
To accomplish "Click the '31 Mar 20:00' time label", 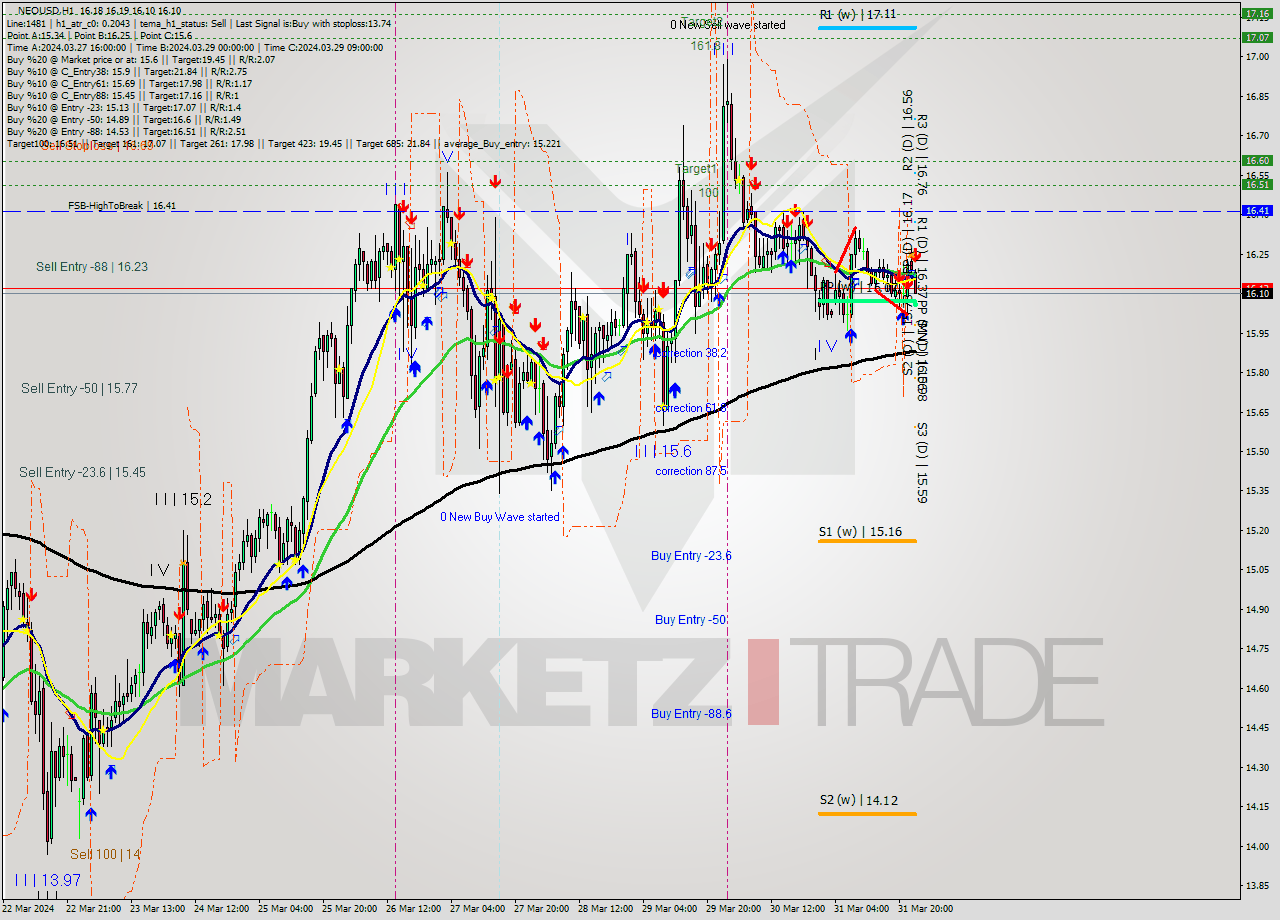I will click(925, 909).
